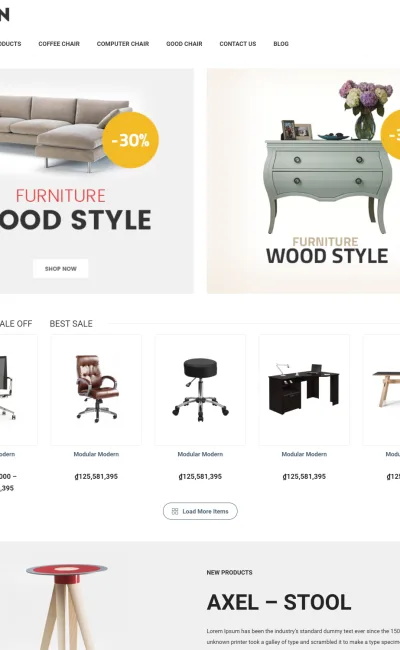Click Modular Modern link under black stool

click(200, 454)
